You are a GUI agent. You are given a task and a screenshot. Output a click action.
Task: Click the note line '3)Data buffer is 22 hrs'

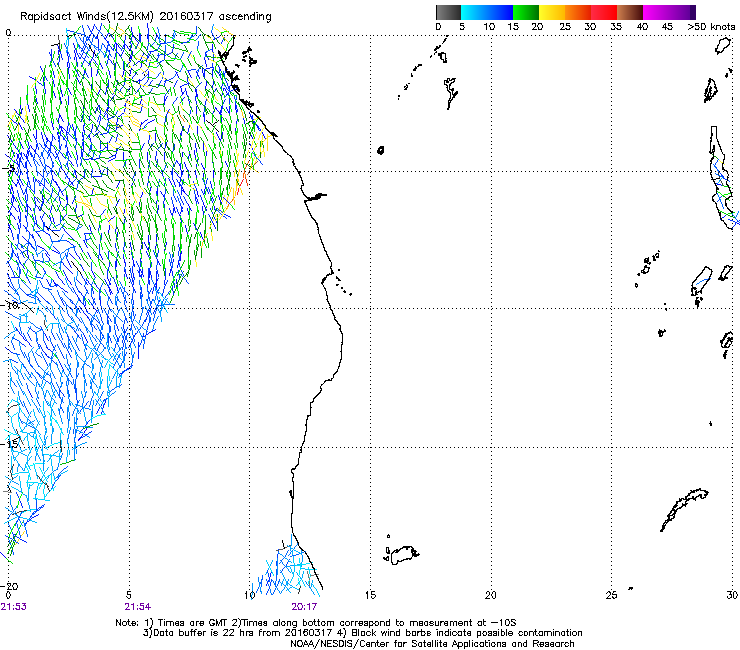coord(362,633)
